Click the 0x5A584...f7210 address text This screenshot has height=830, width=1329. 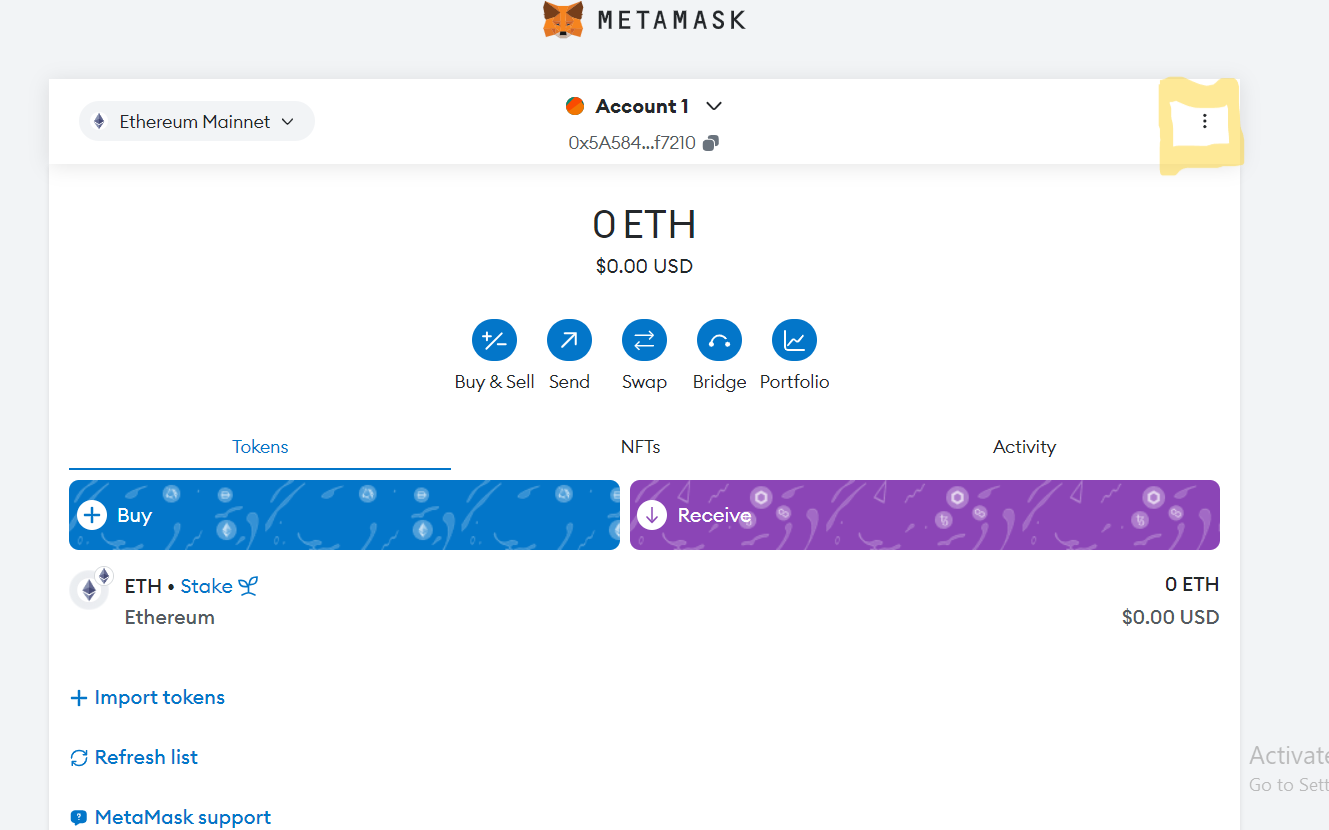(x=632, y=143)
